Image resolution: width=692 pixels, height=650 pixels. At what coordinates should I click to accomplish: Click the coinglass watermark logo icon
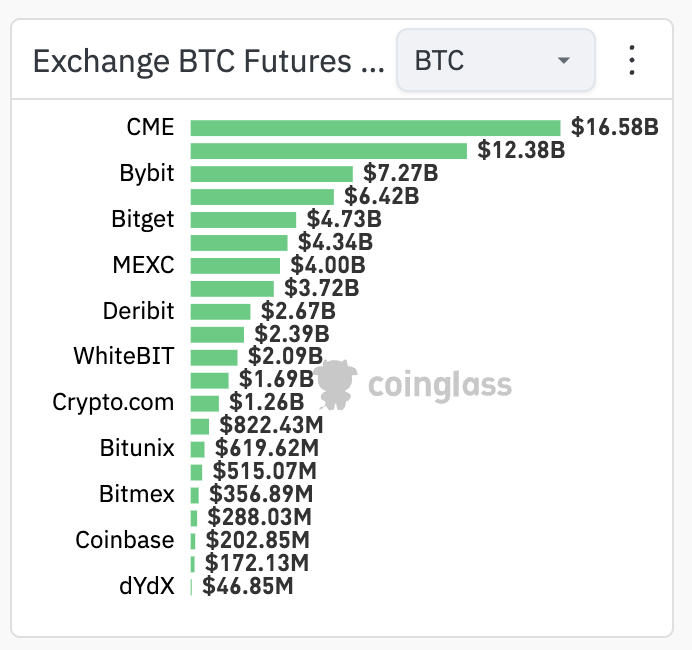[x=335, y=384]
